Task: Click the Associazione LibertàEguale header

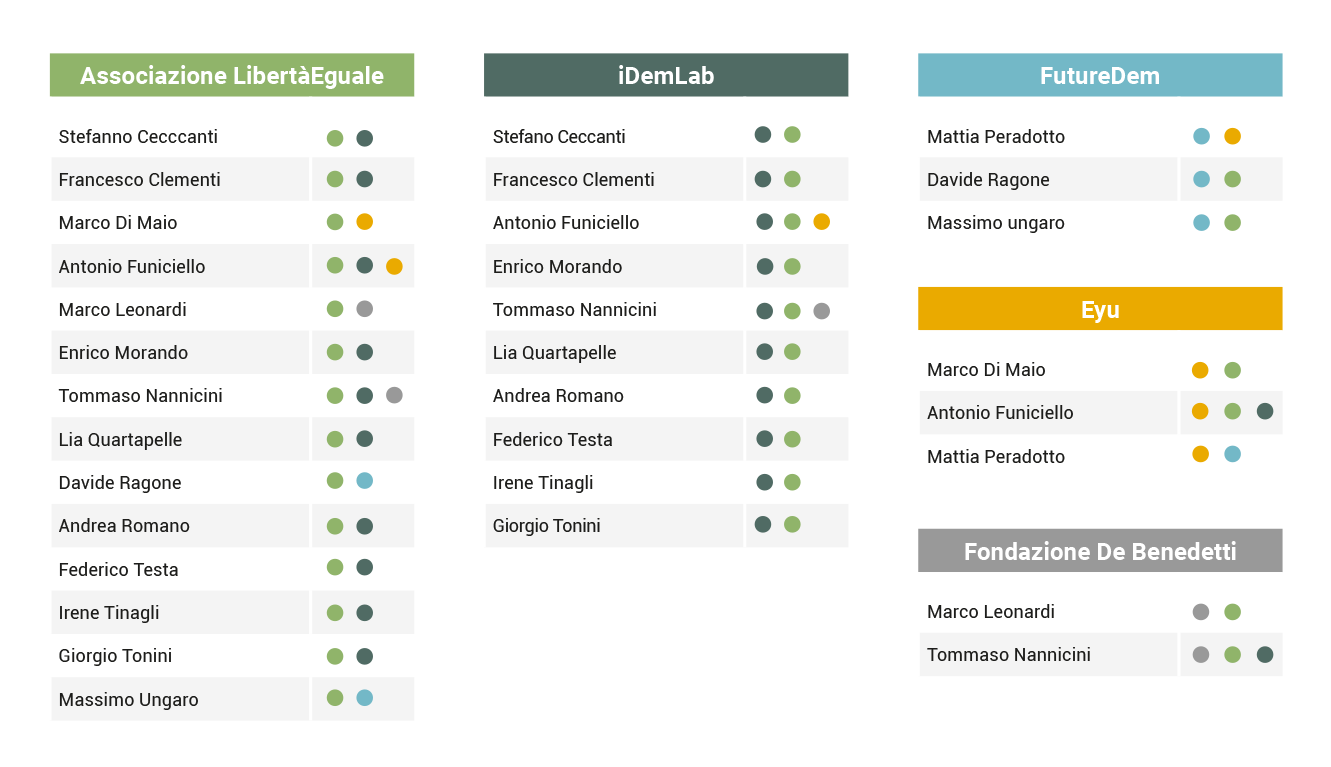Action: click(232, 75)
